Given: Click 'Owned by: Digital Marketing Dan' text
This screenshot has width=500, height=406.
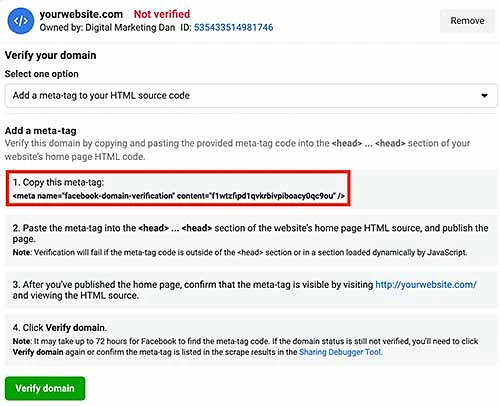Looking at the screenshot, I should pyautogui.click(x=107, y=27).
